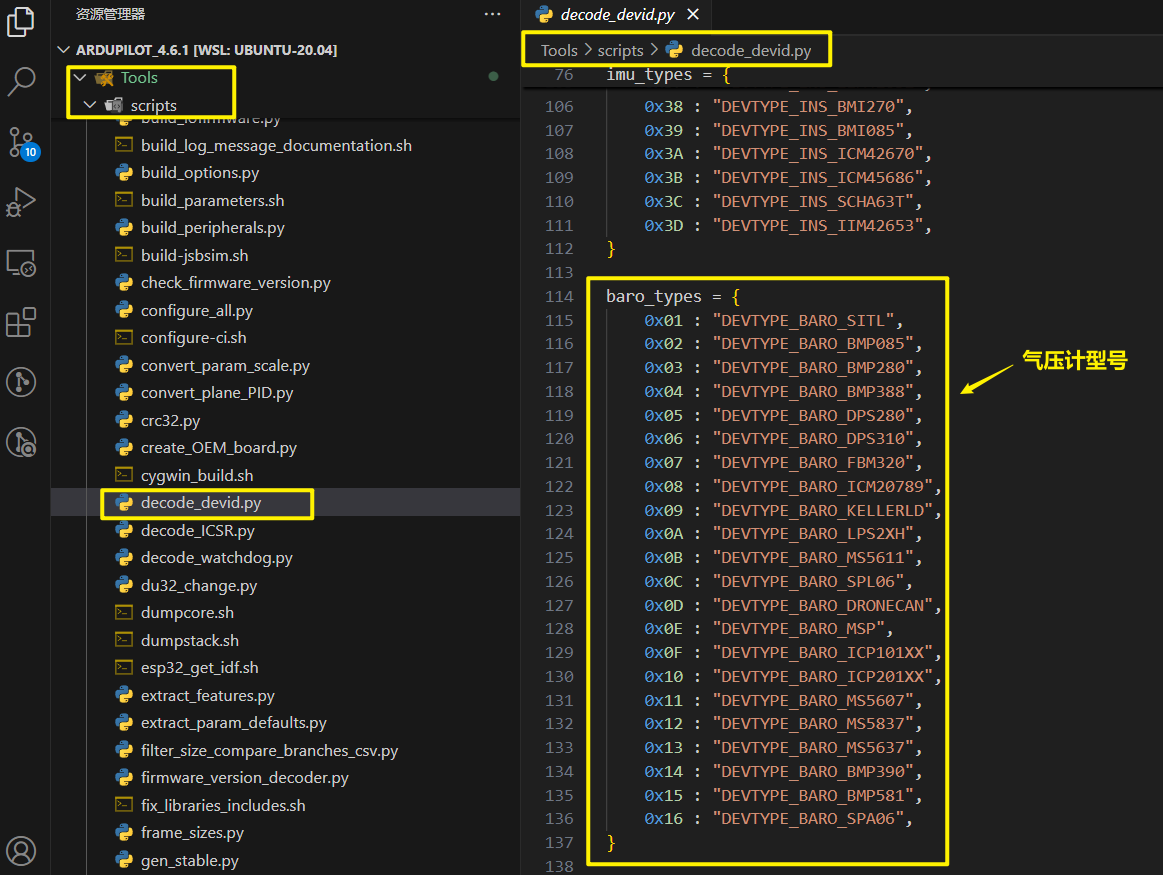The image size is (1163, 875).
Task: Open the Search view in activity bar
Action: 21,81
